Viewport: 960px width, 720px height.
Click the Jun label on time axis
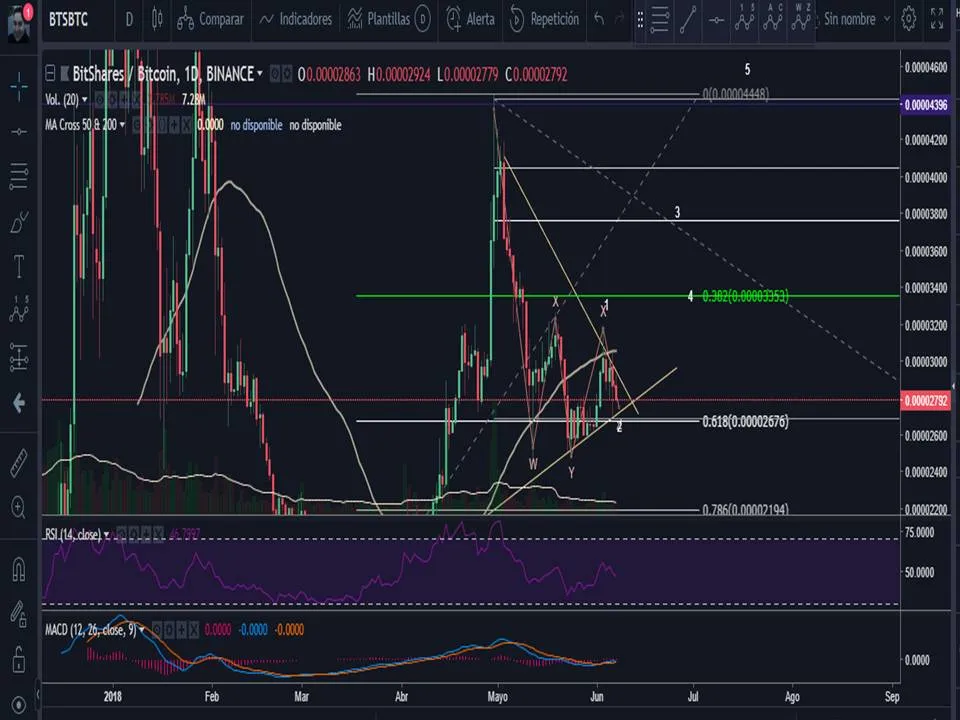tap(596, 697)
